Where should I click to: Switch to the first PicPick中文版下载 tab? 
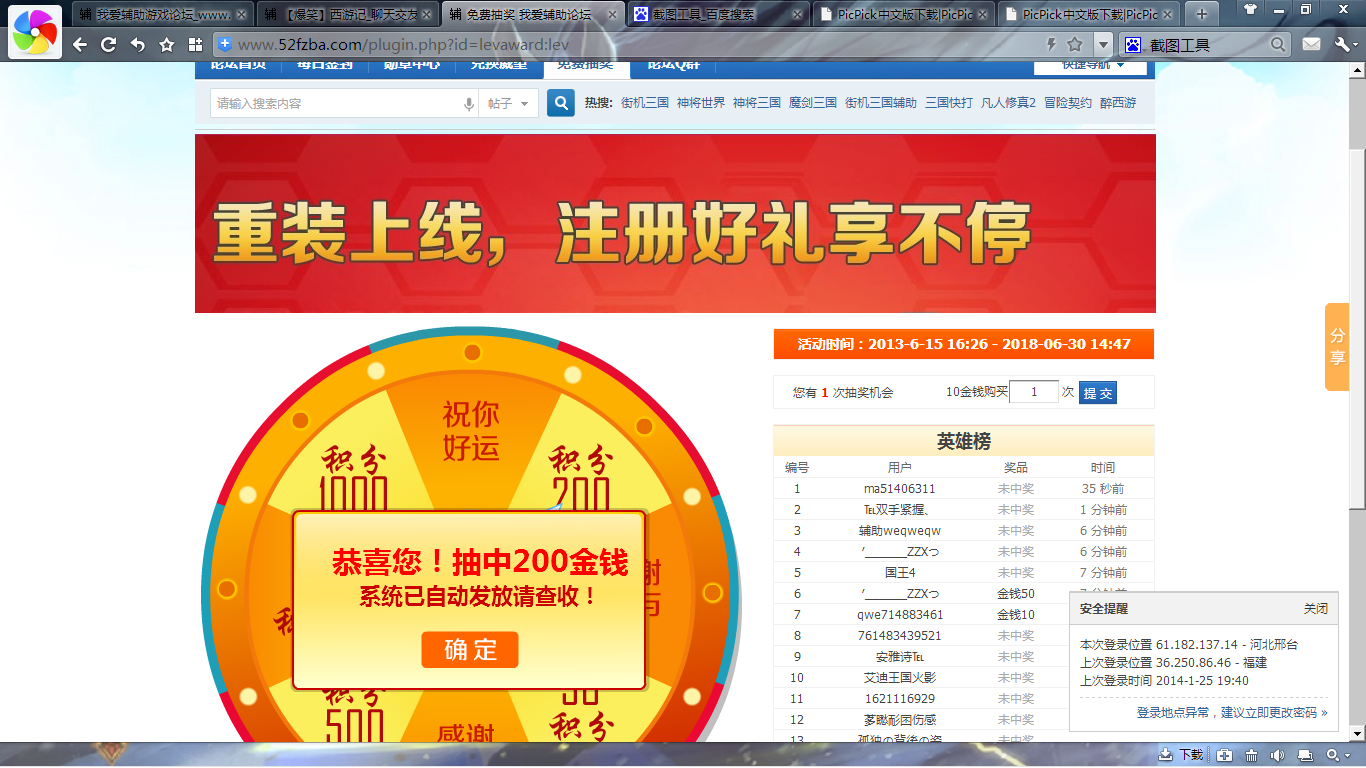pyautogui.click(x=903, y=15)
